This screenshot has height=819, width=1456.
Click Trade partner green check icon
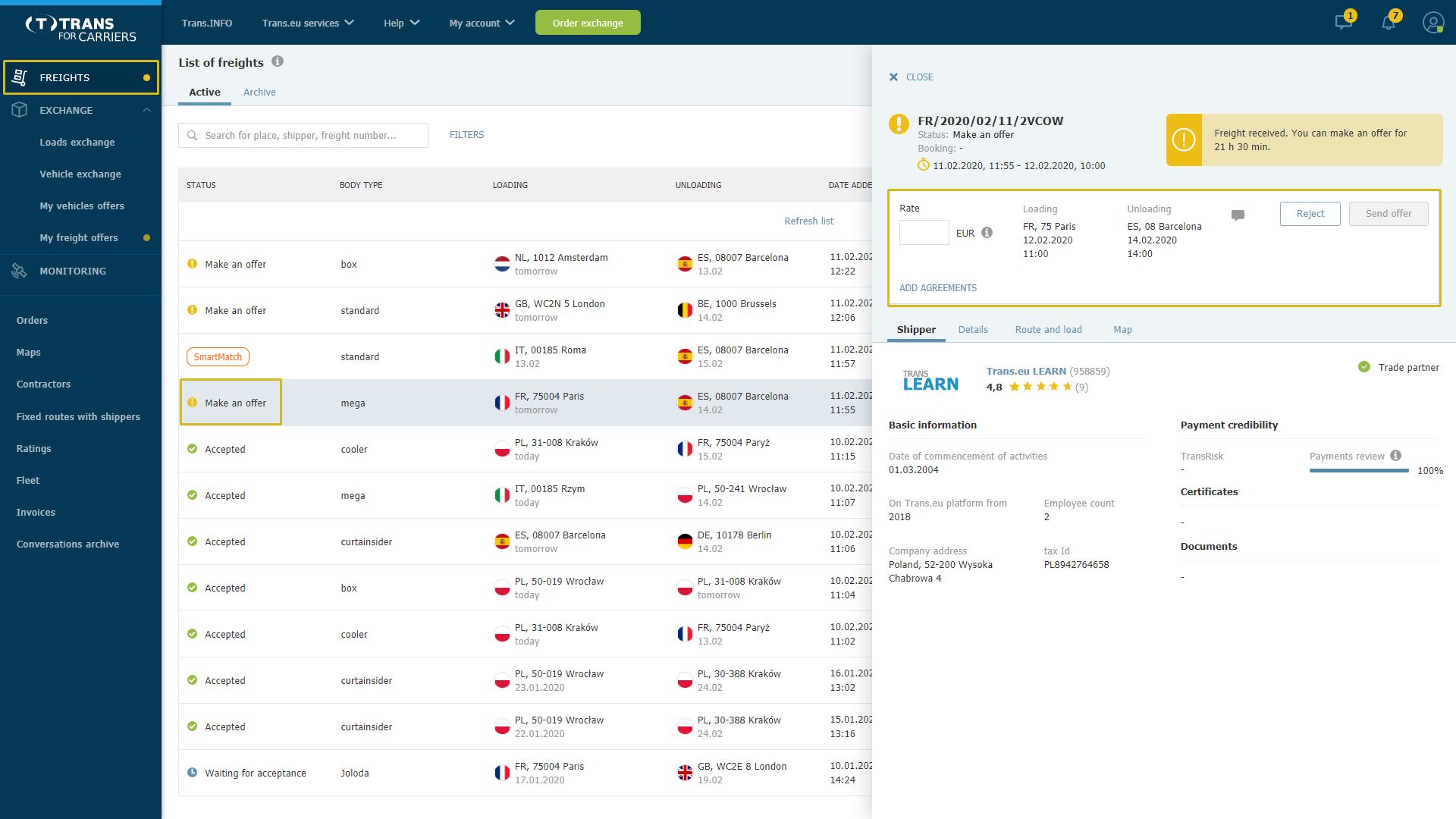(1363, 367)
